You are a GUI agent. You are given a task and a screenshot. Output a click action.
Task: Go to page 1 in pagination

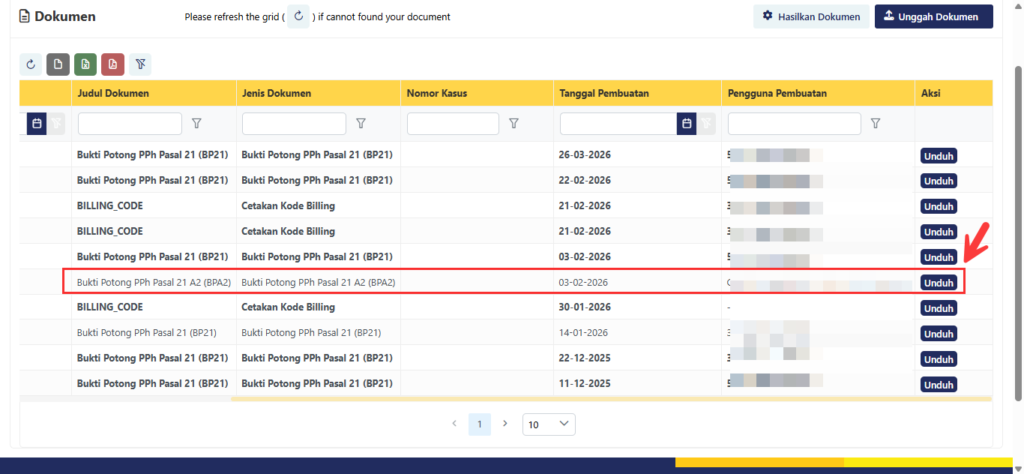click(480, 424)
